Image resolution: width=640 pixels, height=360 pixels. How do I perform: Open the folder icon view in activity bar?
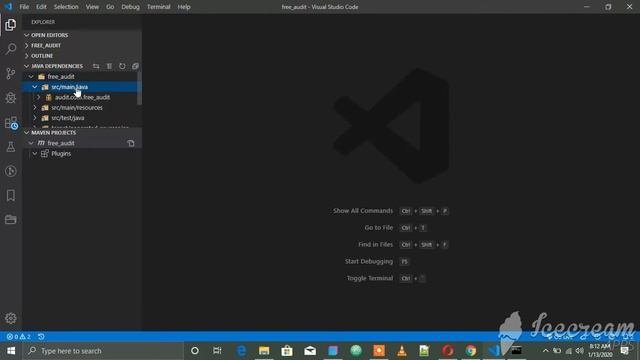(11, 220)
